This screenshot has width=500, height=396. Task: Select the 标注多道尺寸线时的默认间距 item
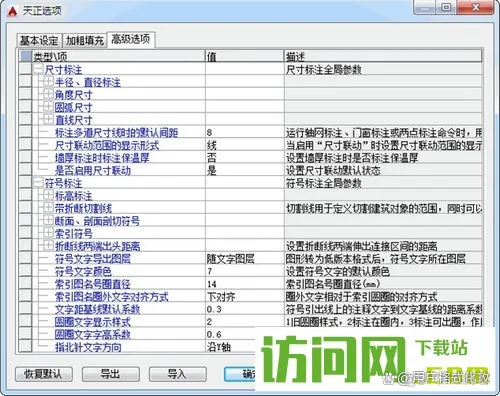click(116, 133)
